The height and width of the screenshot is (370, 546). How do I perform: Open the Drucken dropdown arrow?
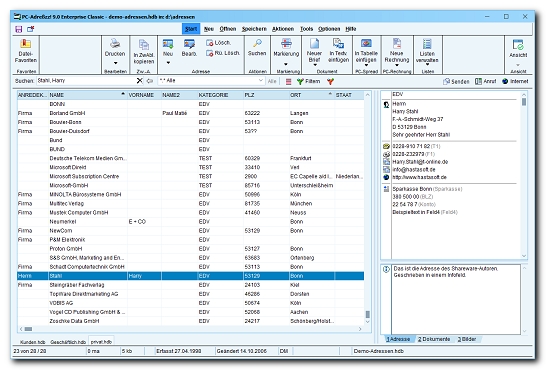pyautogui.click(x=115, y=63)
